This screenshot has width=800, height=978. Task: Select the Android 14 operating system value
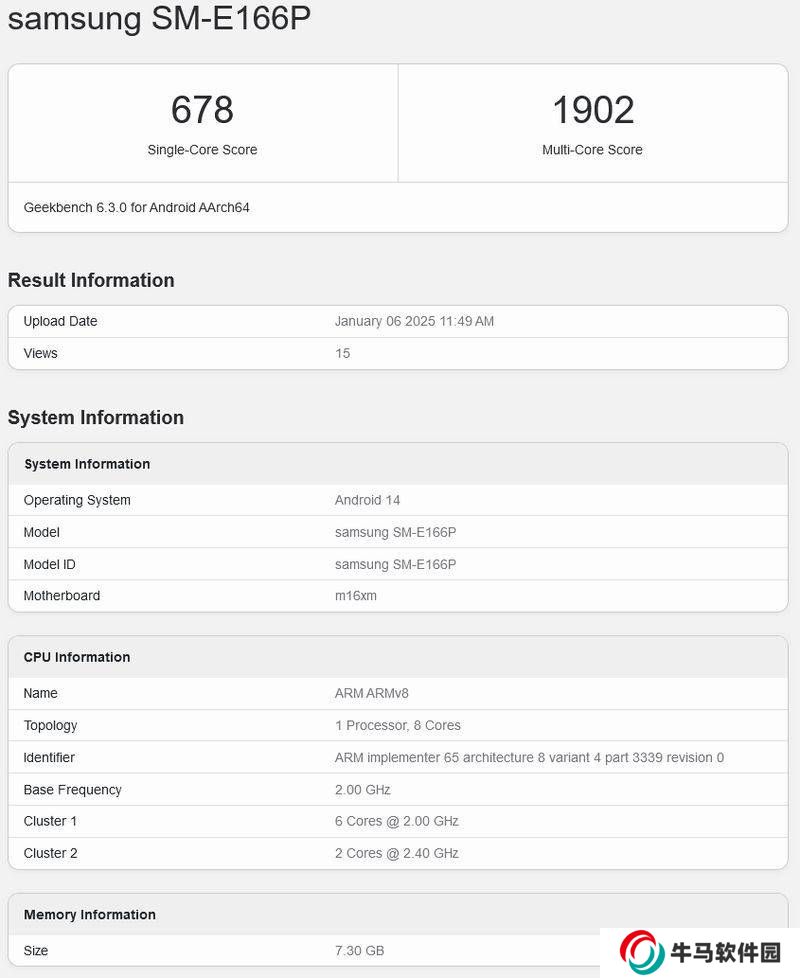coord(367,500)
